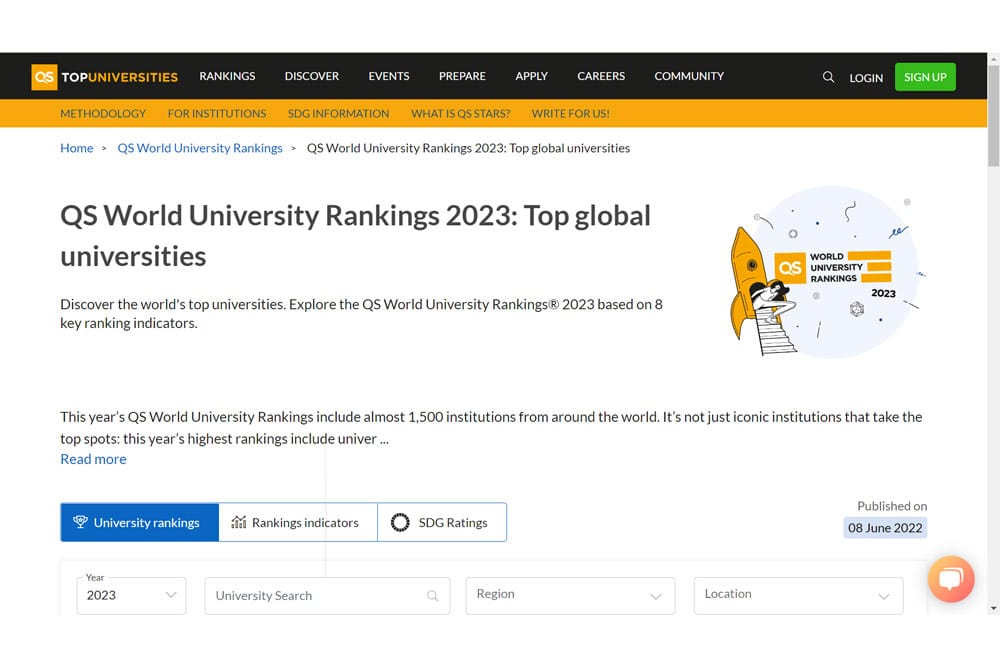Click the magnifier inside University Search
Viewport: 1000px width, 667px height.
pyautogui.click(x=433, y=596)
